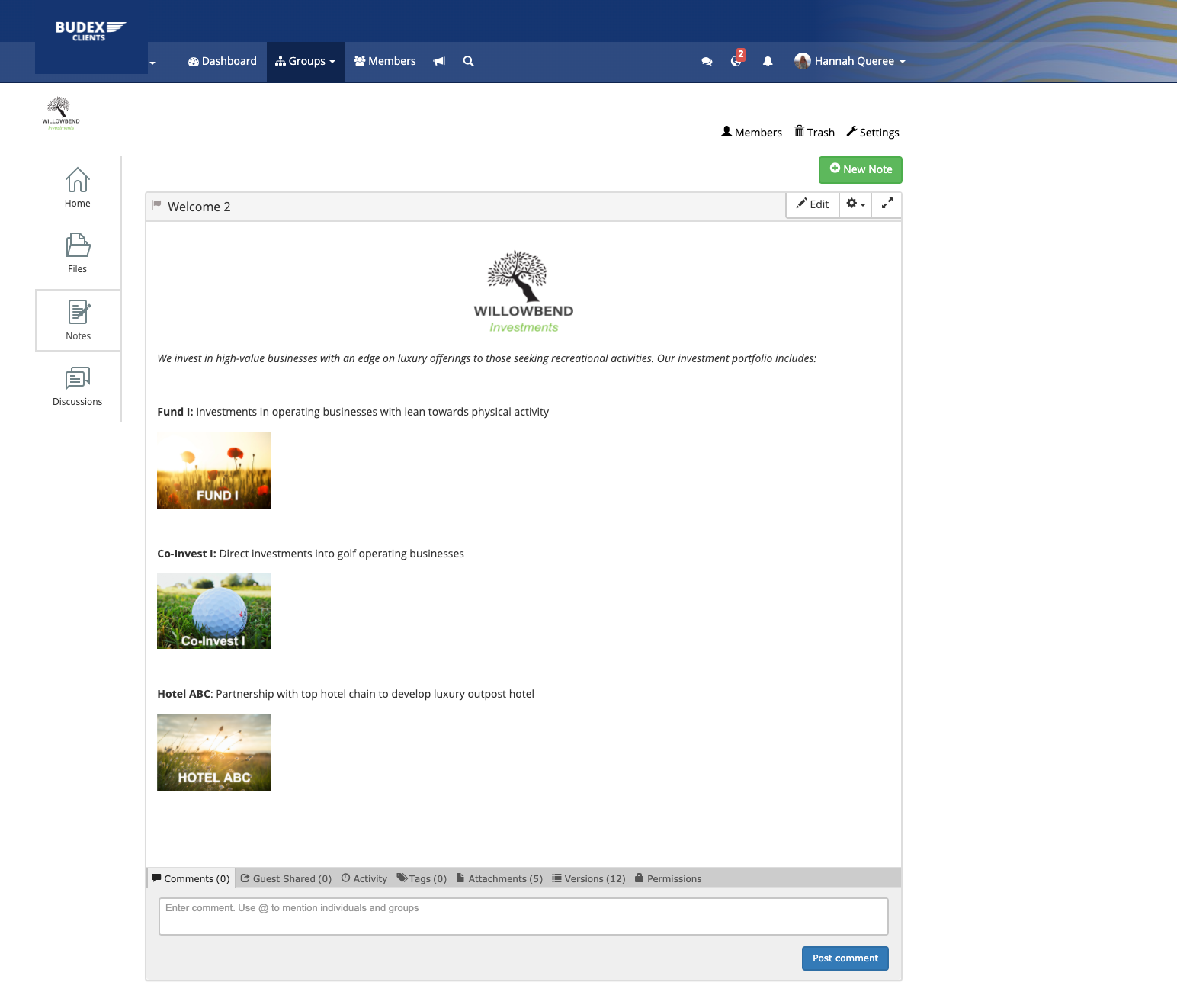This screenshot has height=1008, width=1177.
Task: Open the Files sidebar section
Action: pyautogui.click(x=77, y=253)
